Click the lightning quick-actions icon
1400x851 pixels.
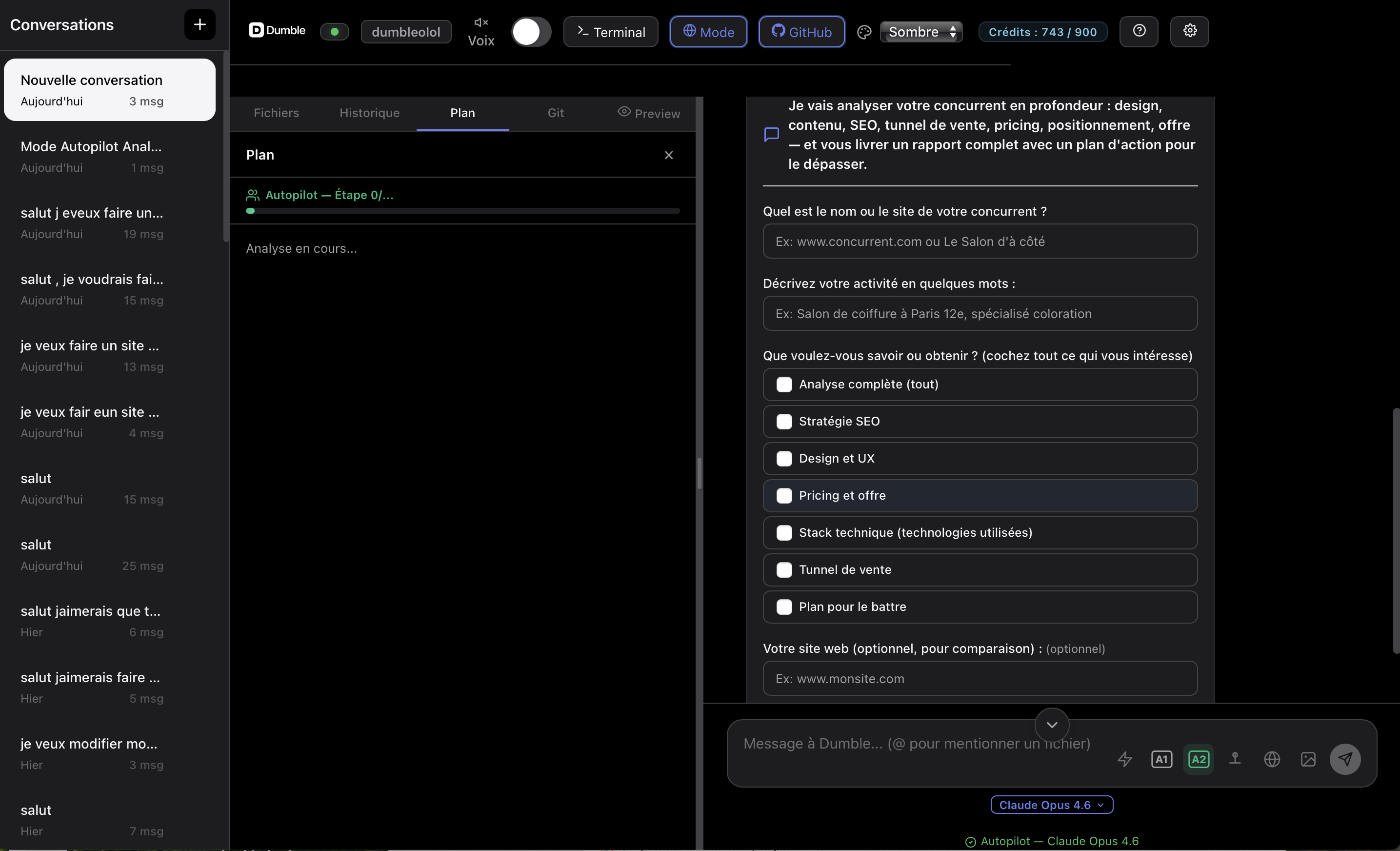pos(1125,759)
